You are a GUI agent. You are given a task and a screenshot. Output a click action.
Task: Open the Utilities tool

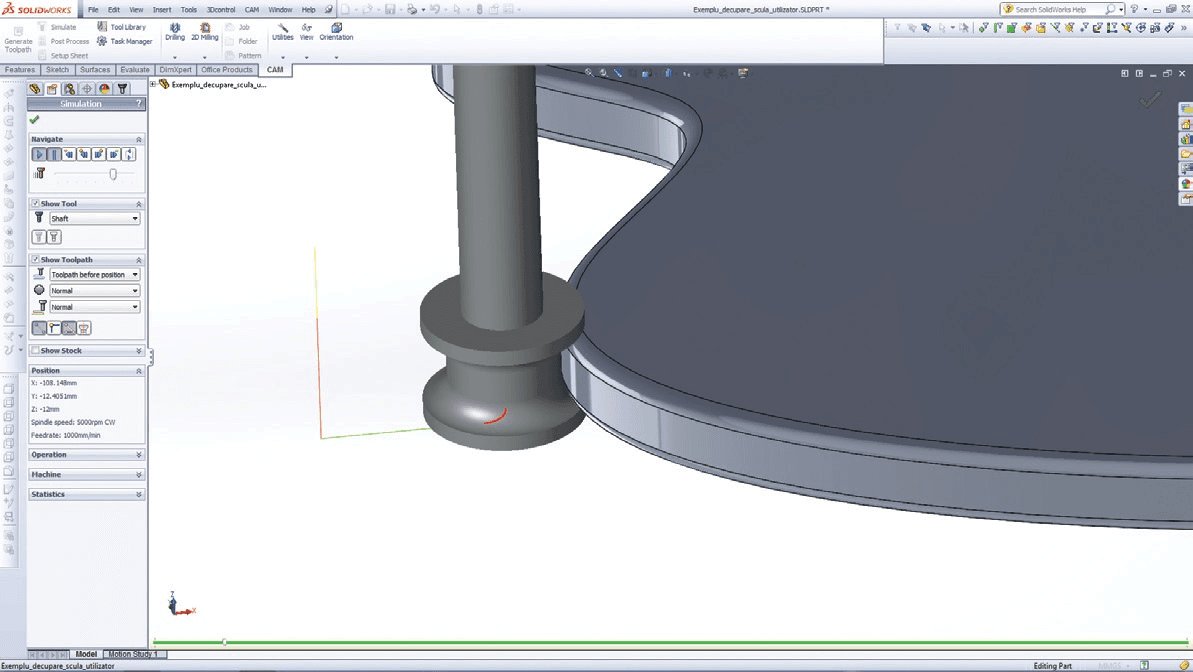tap(282, 31)
